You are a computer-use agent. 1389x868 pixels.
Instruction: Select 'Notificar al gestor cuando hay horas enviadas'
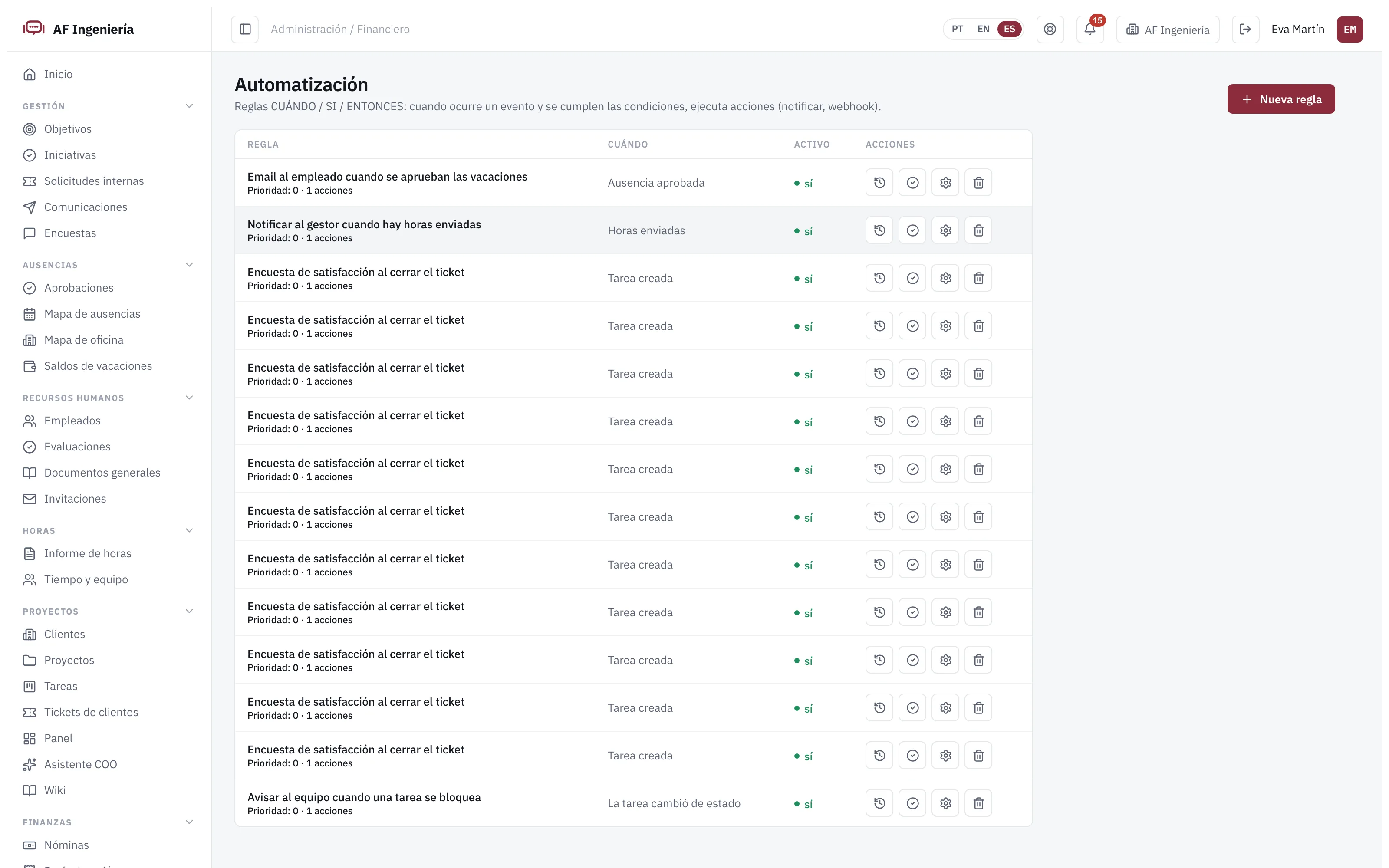[x=364, y=224]
